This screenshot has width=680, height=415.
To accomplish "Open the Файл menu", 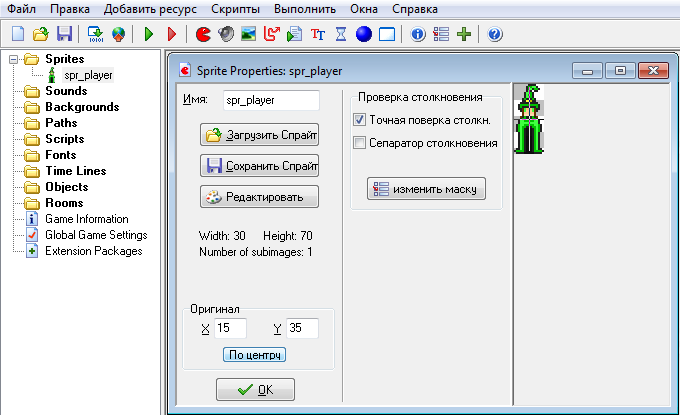I will point(22,9).
